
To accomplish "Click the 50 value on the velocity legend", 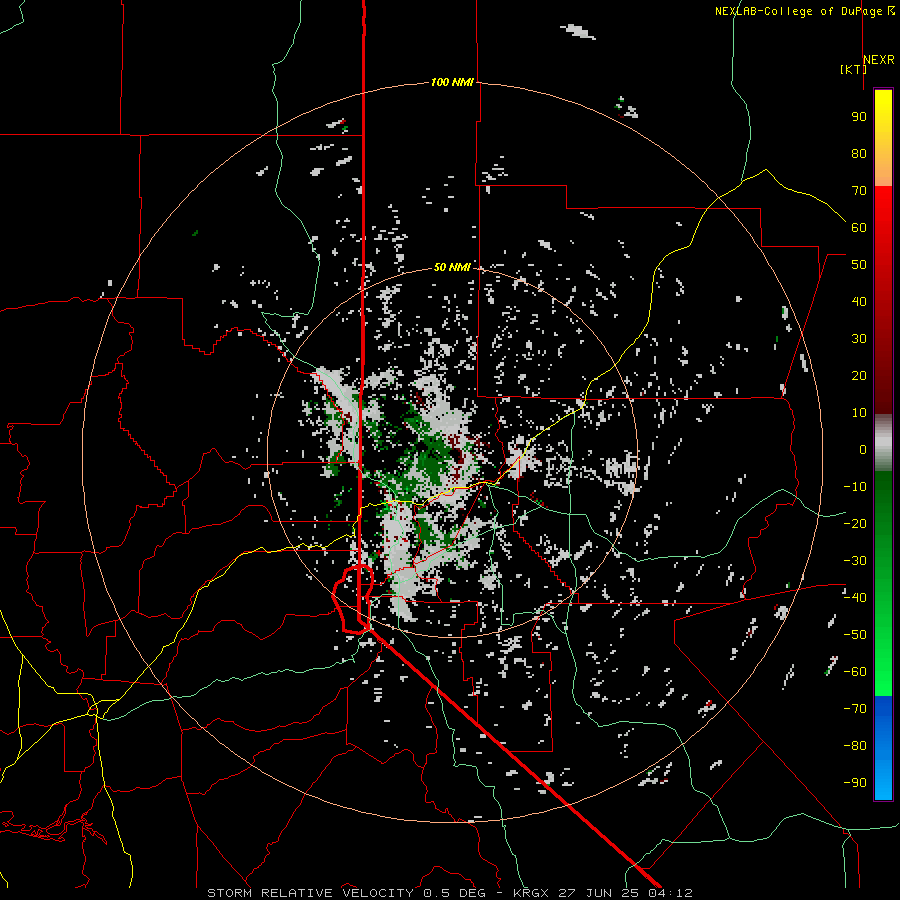I will pyautogui.click(x=859, y=265).
